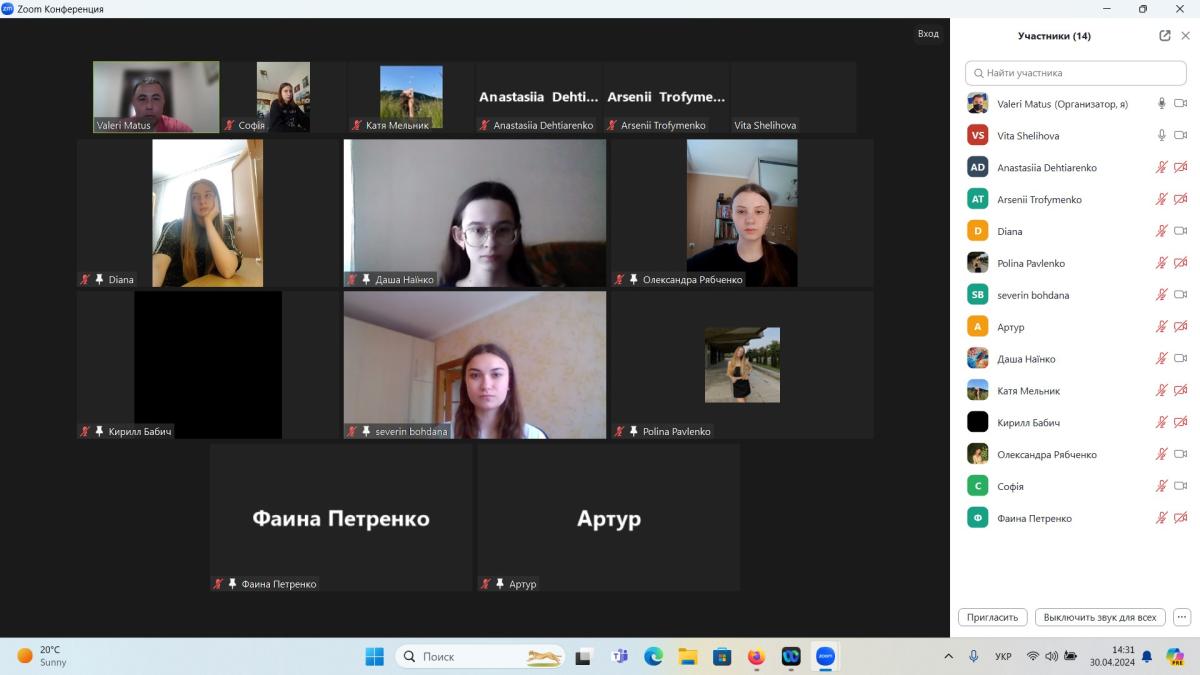1200x675 pixels.
Task: Click microphone icon next to Vita Shelihova
Action: tap(1161, 135)
